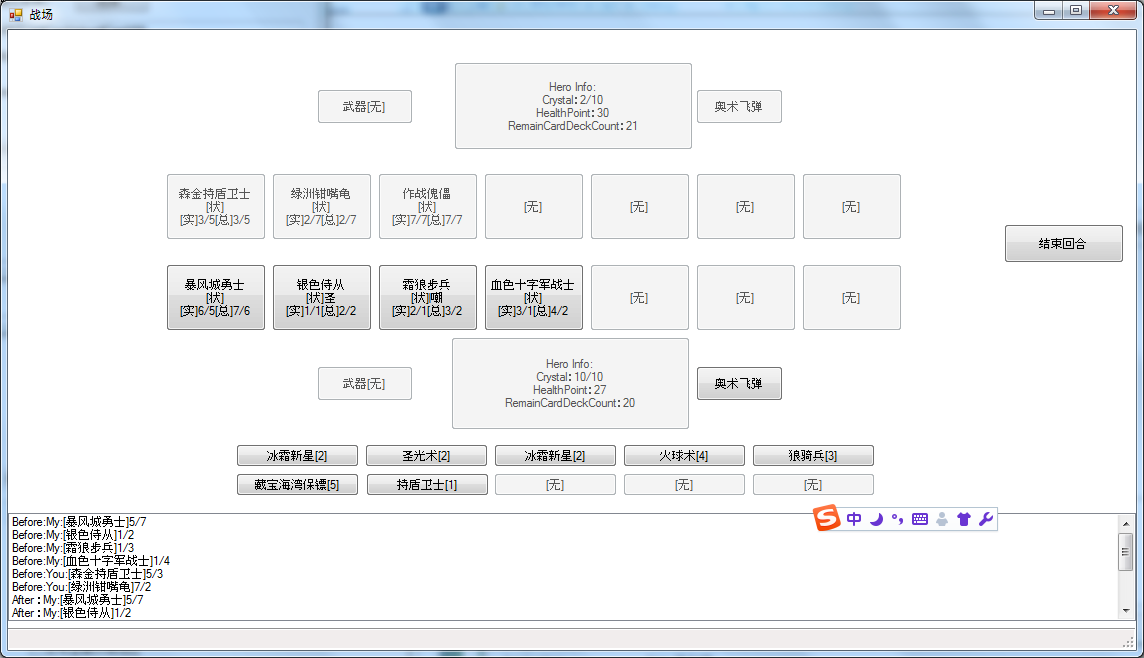Click my hero's 武器[无] weapon slot

[x=365, y=384]
